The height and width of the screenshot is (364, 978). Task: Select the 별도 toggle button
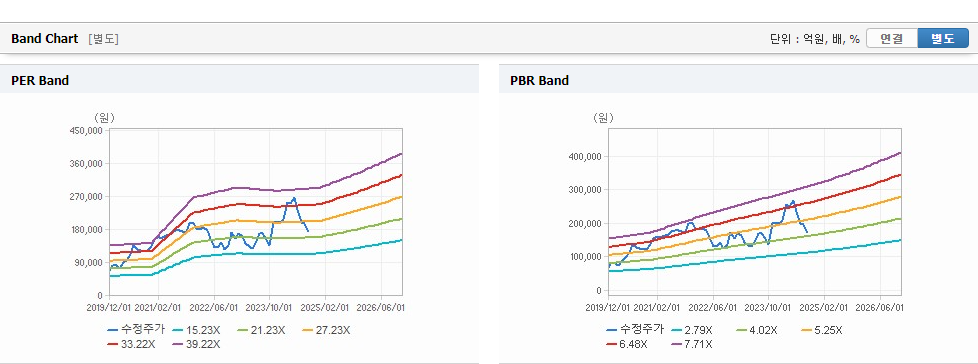942,38
